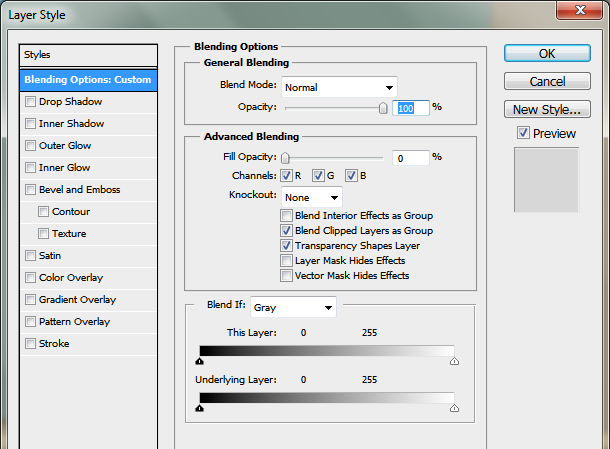Enable the Inner Shadow effect checkbox
610x449 pixels.
pos(30,124)
